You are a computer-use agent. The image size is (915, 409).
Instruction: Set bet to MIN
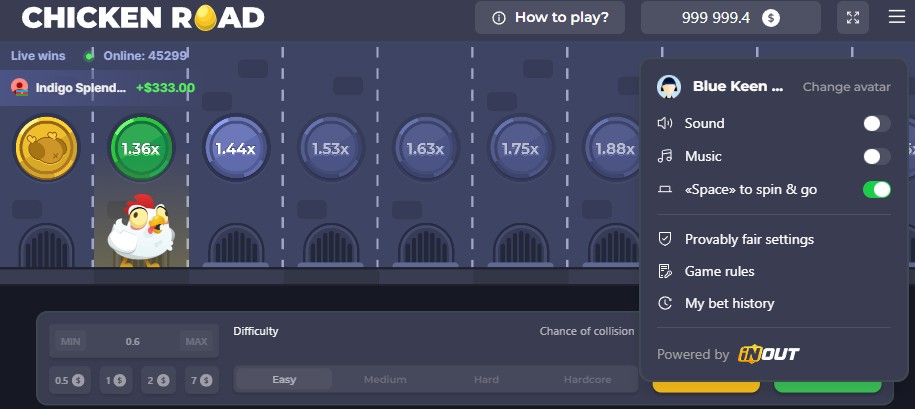(71, 341)
